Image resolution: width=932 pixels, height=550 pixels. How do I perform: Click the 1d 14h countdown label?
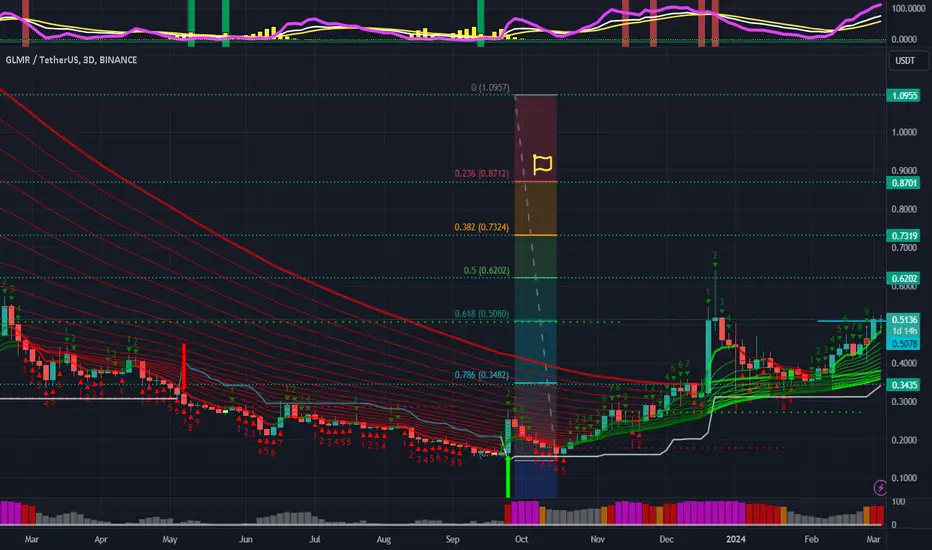[x=904, y=331]
